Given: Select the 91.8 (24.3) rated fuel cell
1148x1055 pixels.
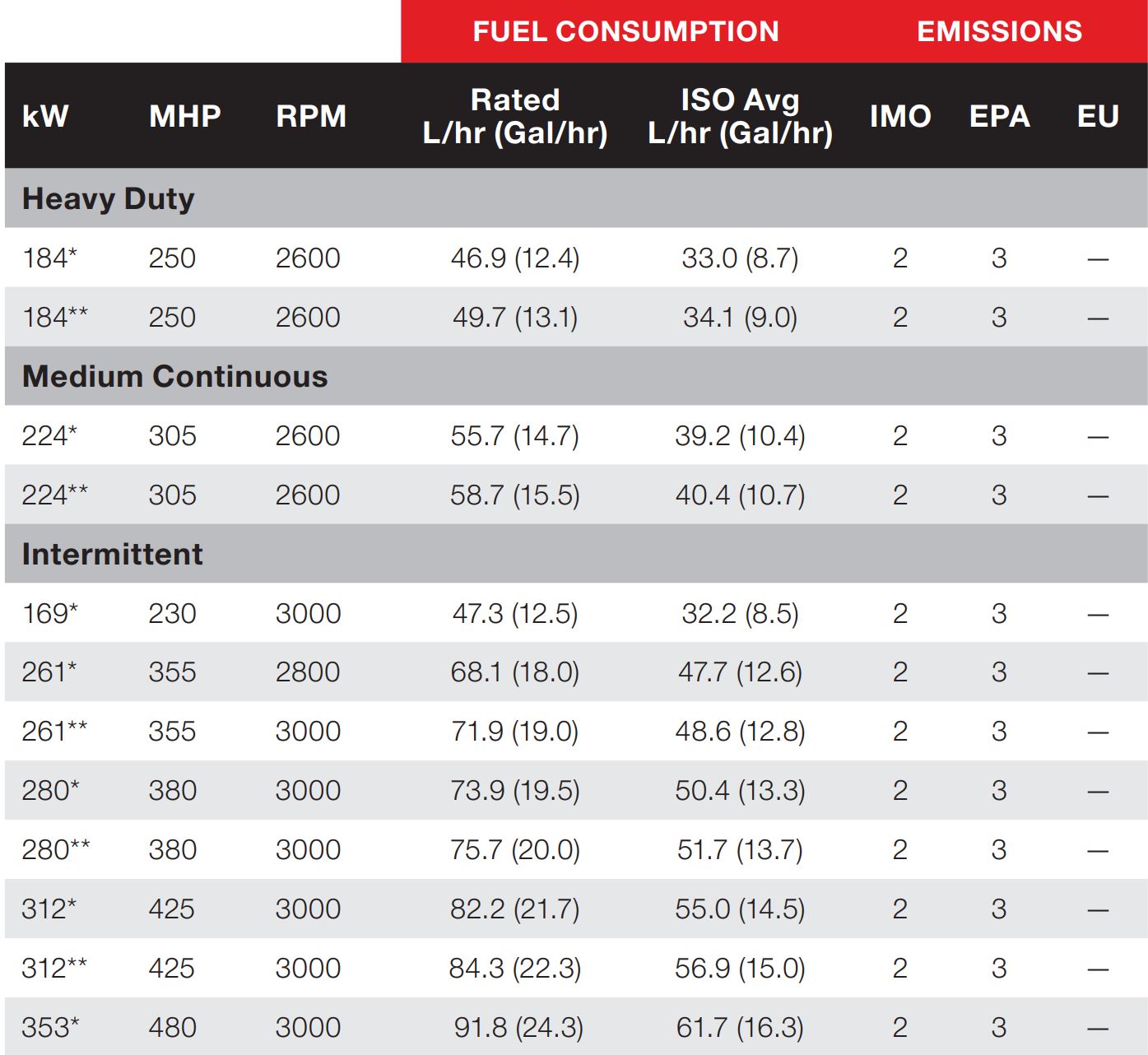Looking at the screenshot, I should [518, 1027].
